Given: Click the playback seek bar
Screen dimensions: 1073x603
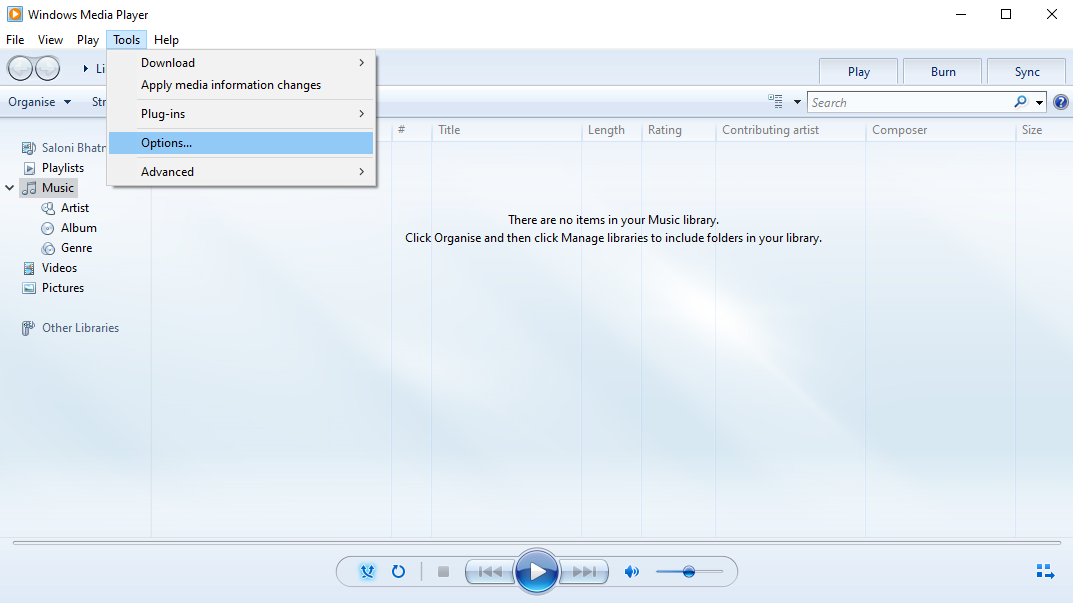Looking at the screenshot, I should (x=536, y=543).
